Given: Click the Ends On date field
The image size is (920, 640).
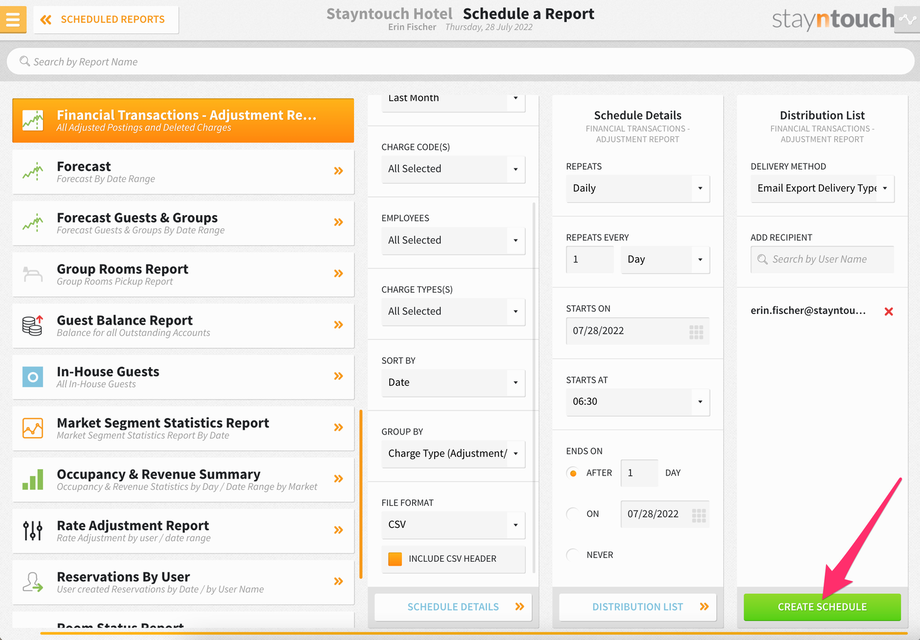Looking at the screenshot, I should coord(665,514).
